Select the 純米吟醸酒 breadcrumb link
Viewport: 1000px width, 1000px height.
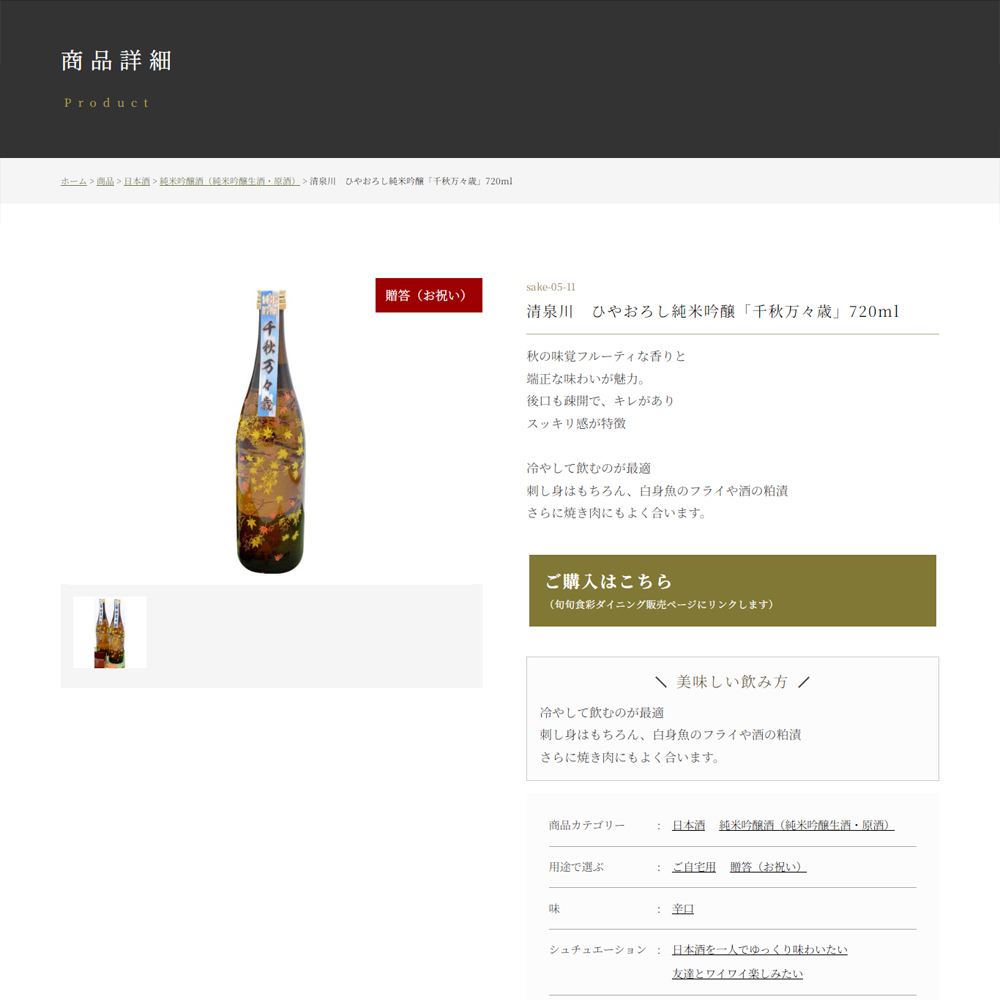click(x=229, y=181)
